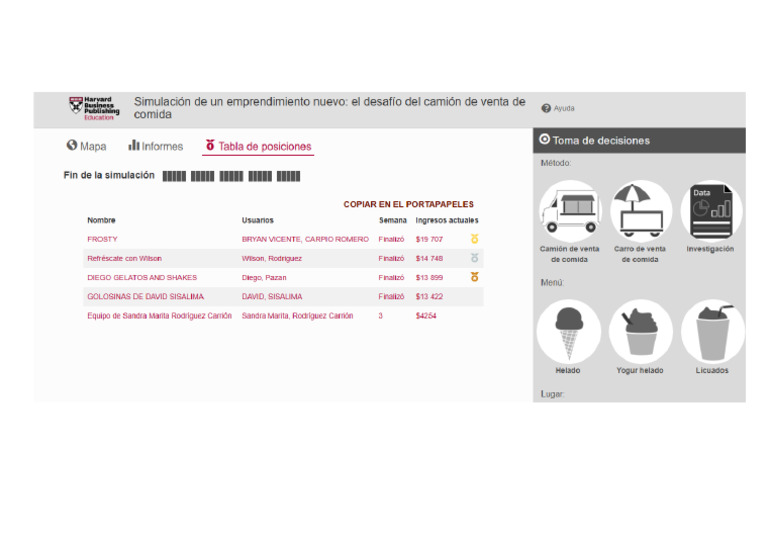
Task: Click the Harvard Business Publishing logo
Action: (94, 108)
